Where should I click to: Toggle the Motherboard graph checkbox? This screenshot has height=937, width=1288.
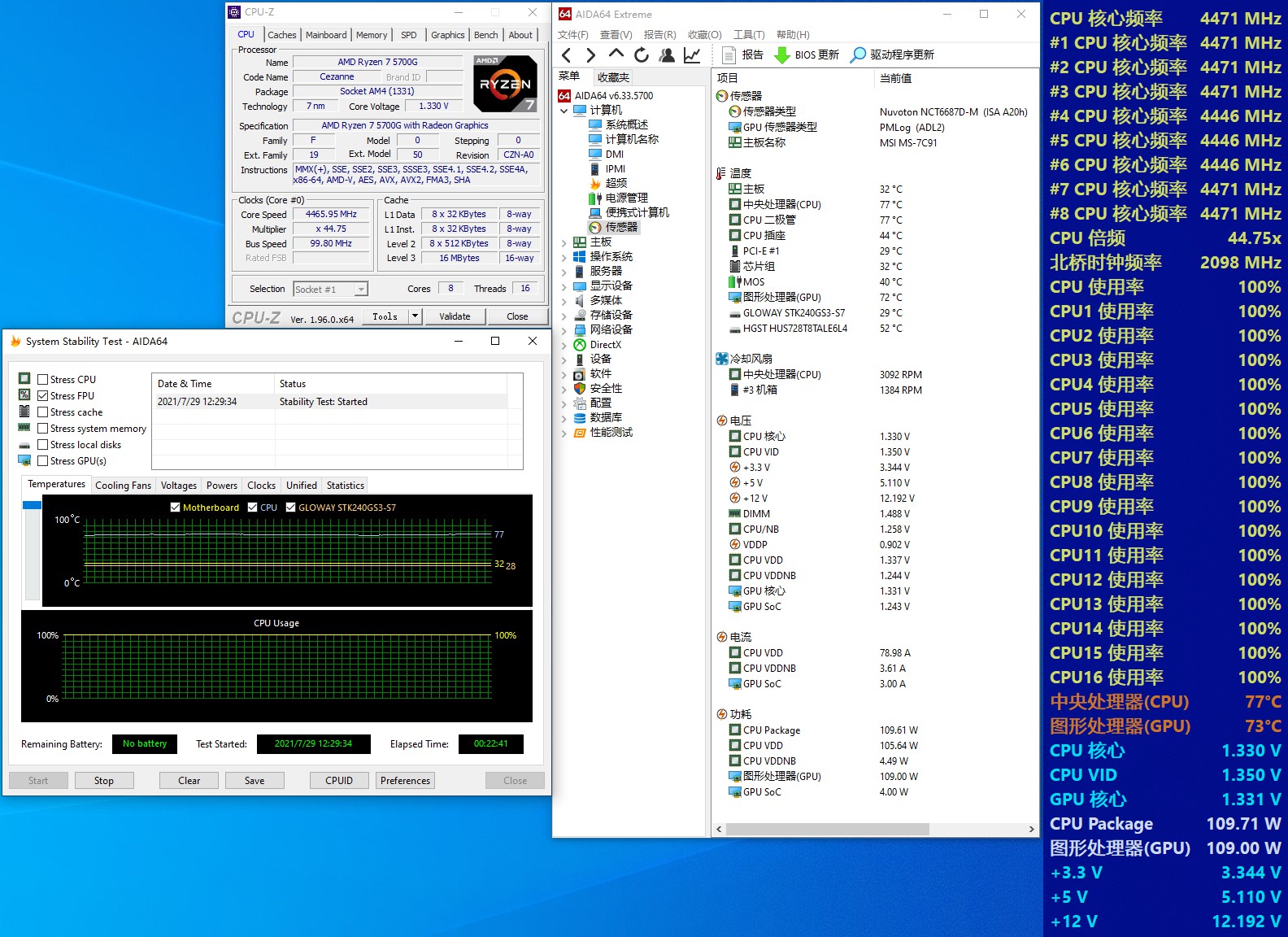pyautogui.click(x=175, y=508)
